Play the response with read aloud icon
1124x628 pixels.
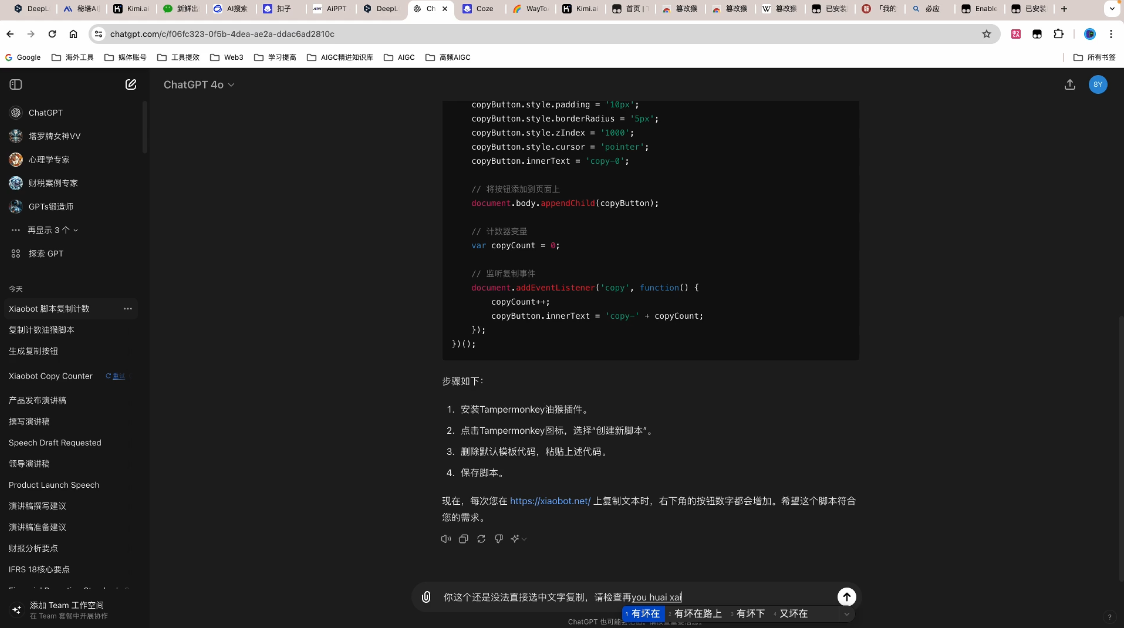pos(446,539)
